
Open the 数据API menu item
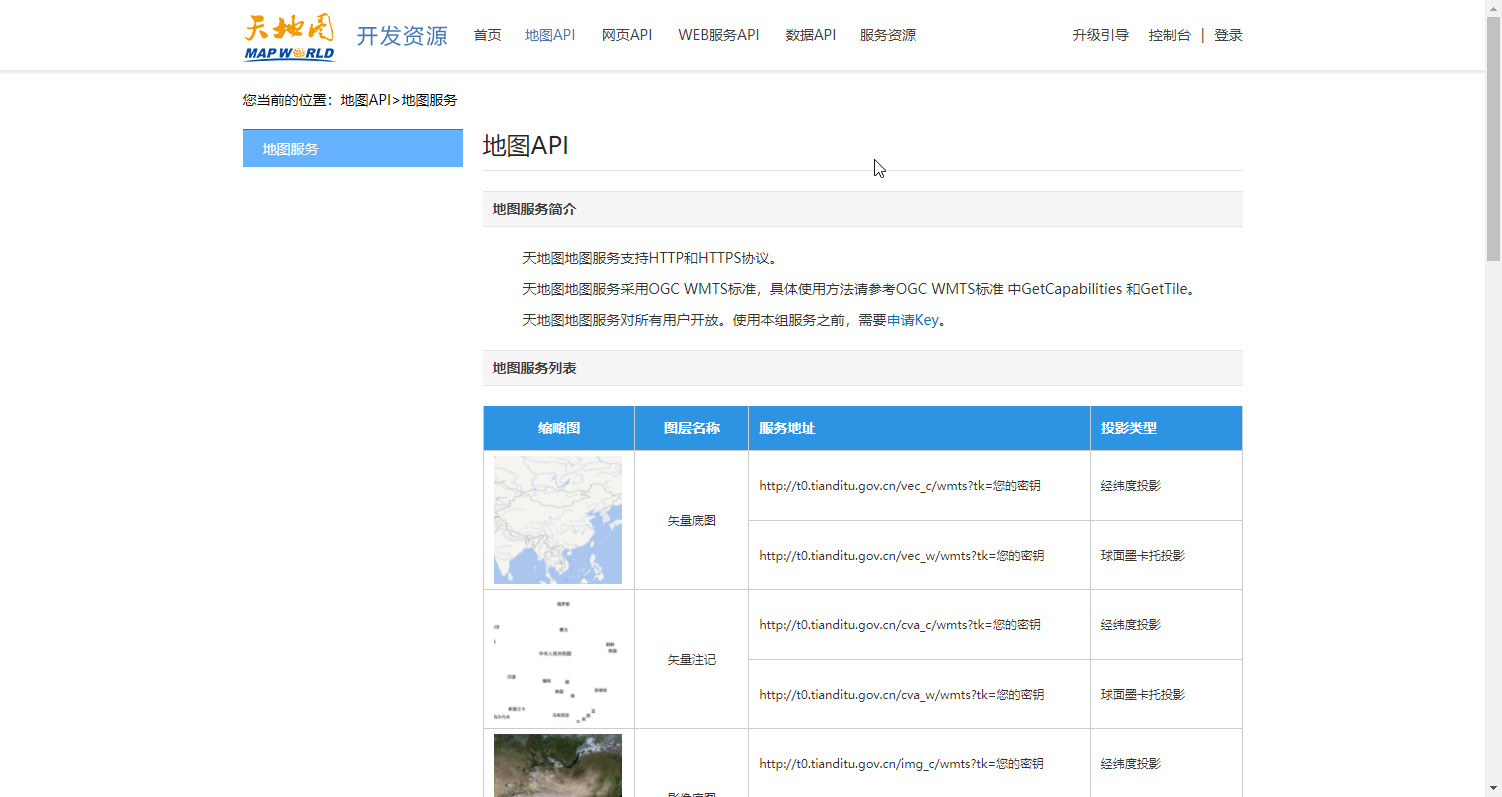810,35
